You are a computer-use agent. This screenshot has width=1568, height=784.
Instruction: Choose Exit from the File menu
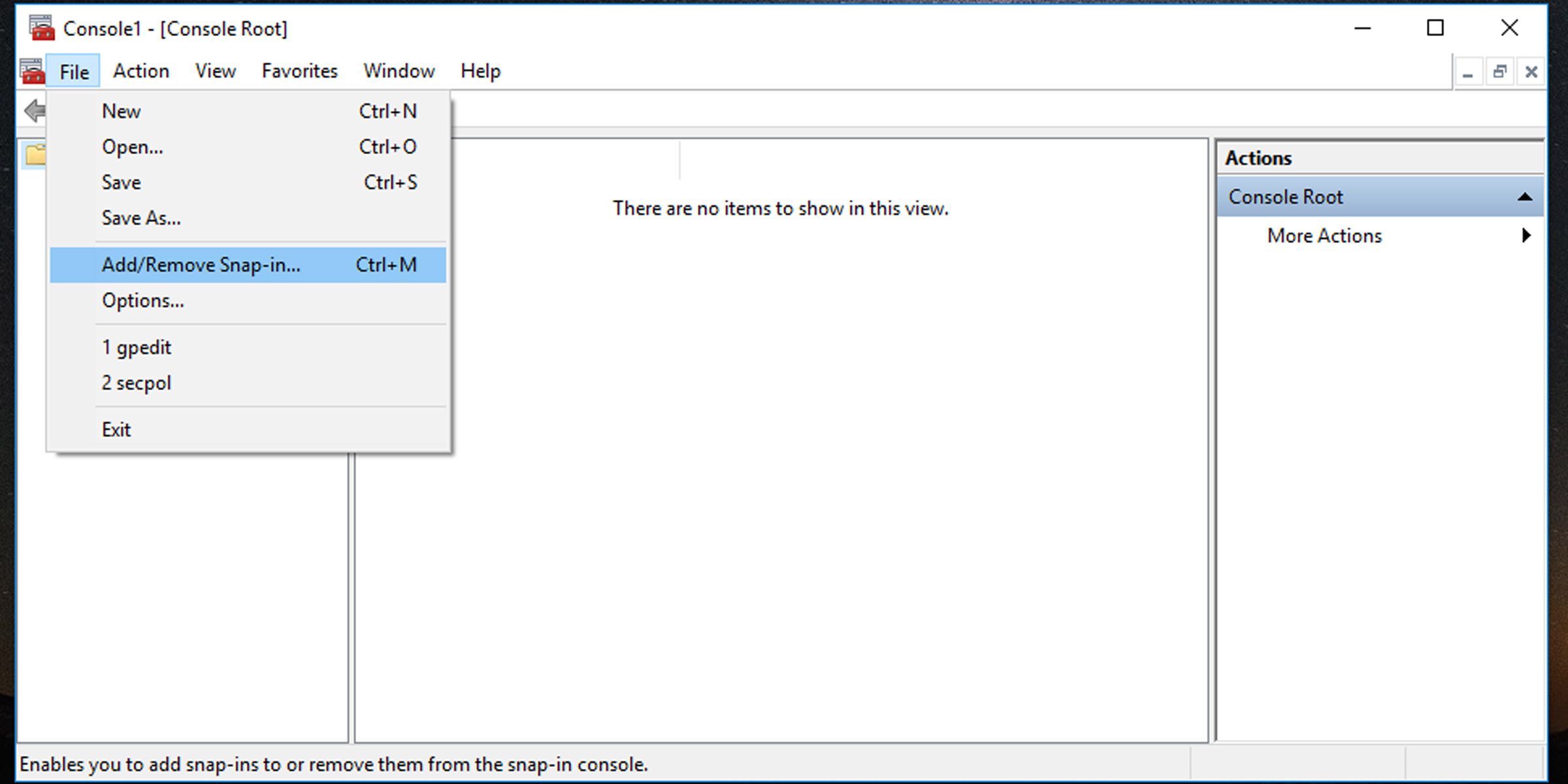(x=248, y=430)
